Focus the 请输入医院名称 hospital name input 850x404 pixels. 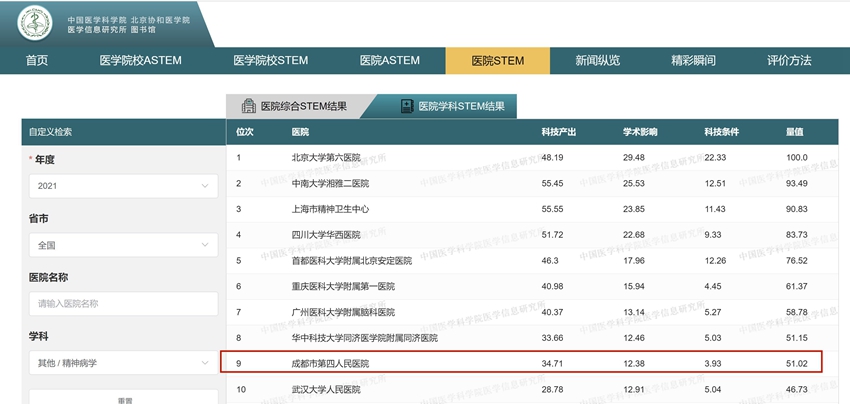[x=124, y=304]
